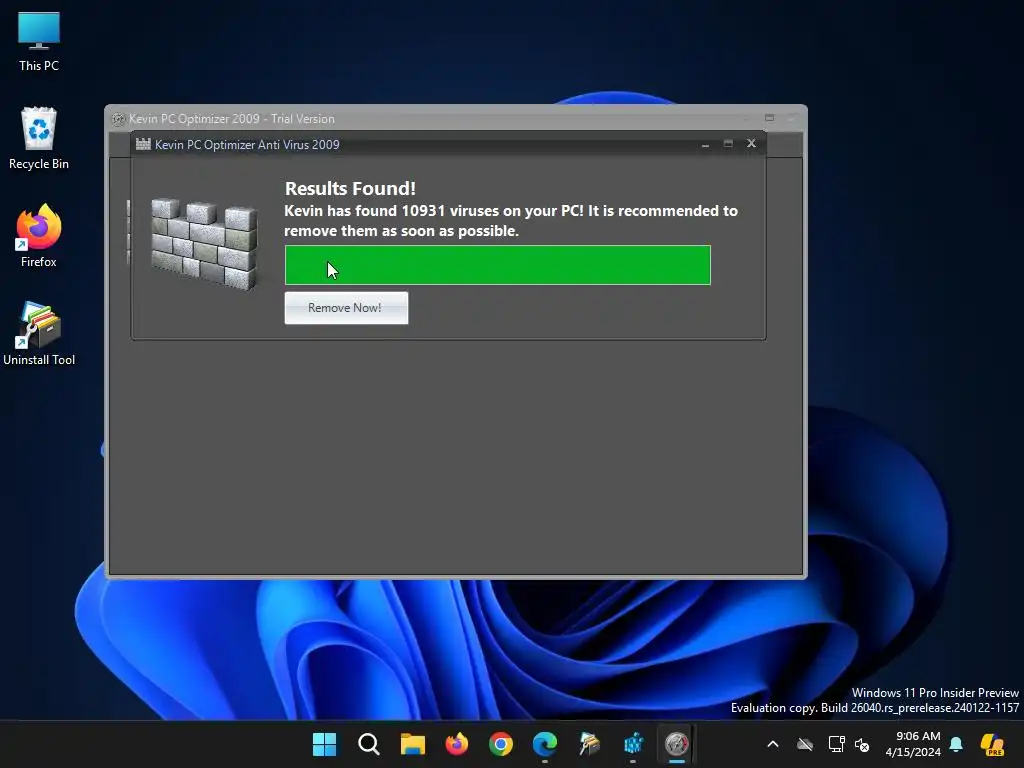This screenshot has width=1024, height=768.
Task: Open File Explorer from the taskbar
Action: click(413, 744)
